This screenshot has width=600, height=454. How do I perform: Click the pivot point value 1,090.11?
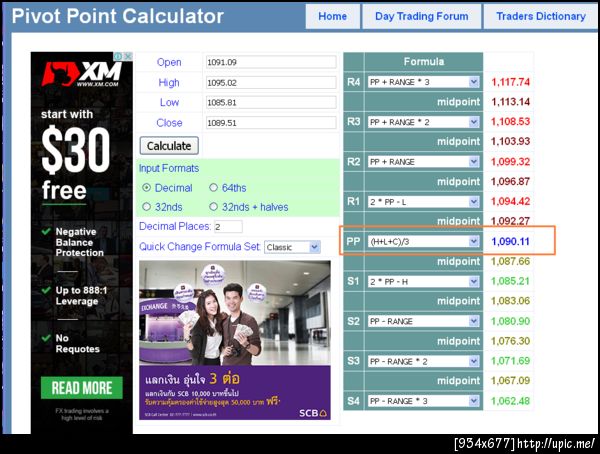pyautogui.click(x=510, y=242)
